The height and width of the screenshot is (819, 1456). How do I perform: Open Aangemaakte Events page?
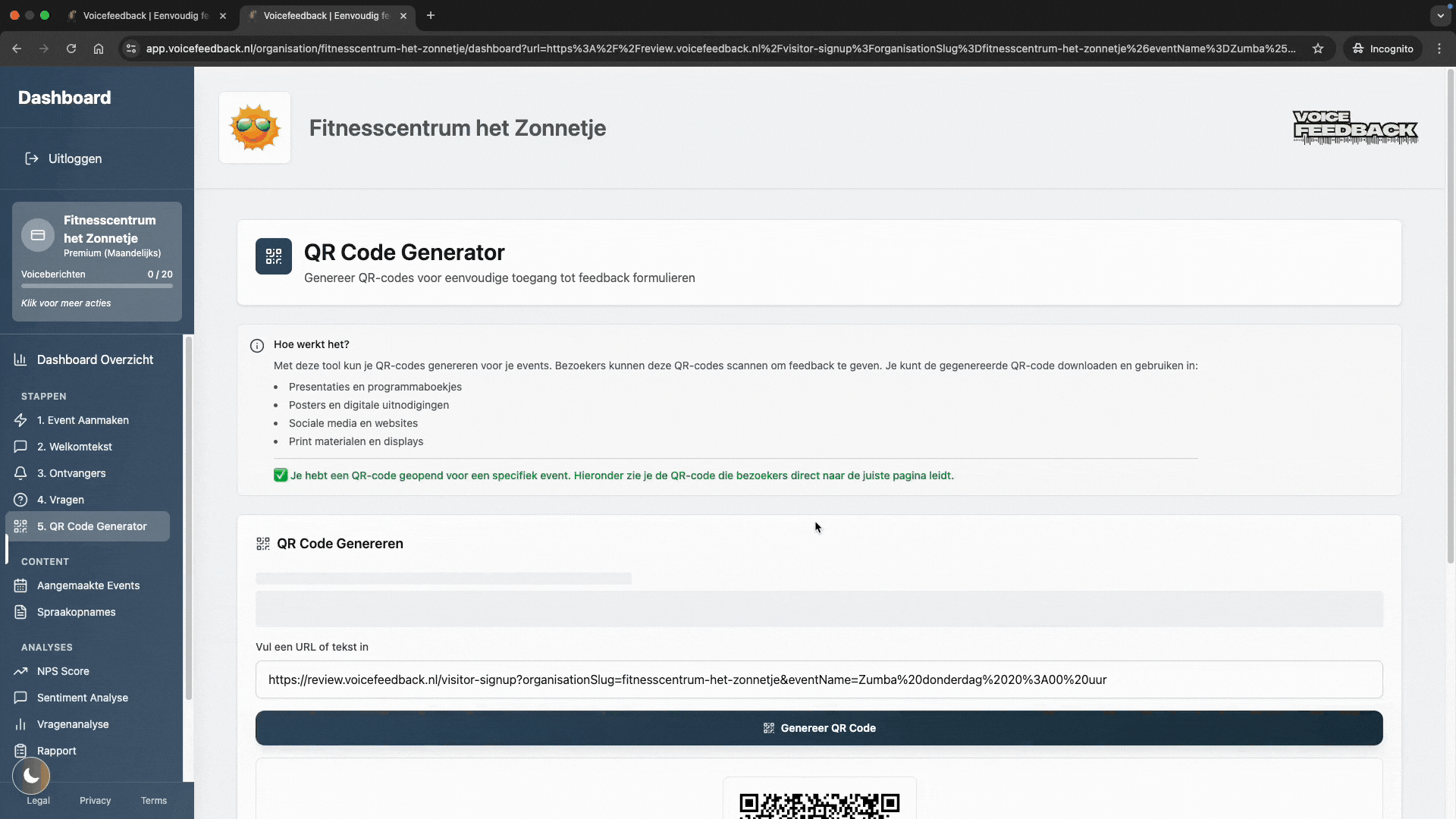87,585
